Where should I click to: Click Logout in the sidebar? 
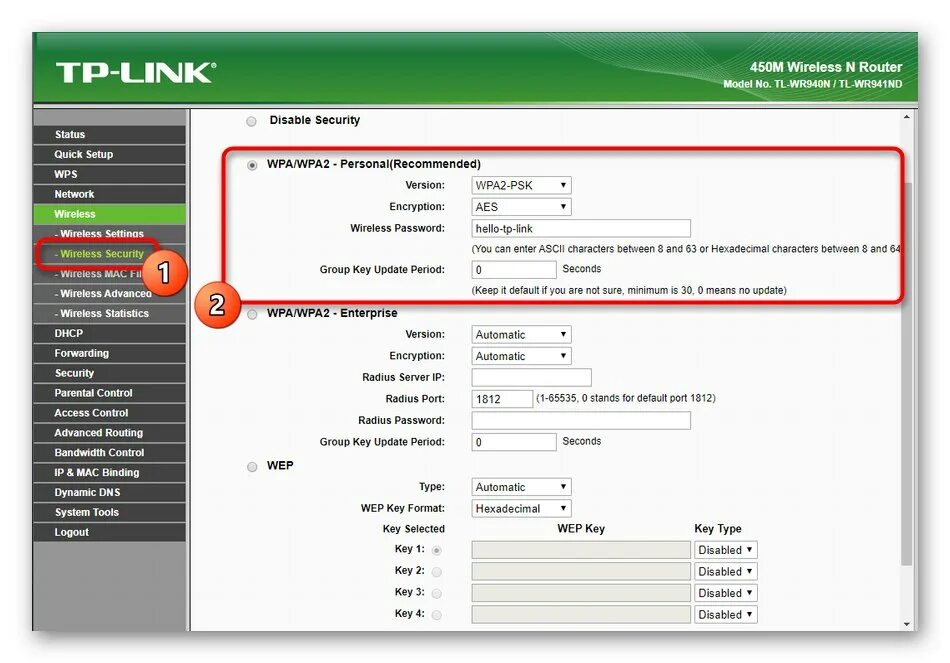tap(110, 532)
